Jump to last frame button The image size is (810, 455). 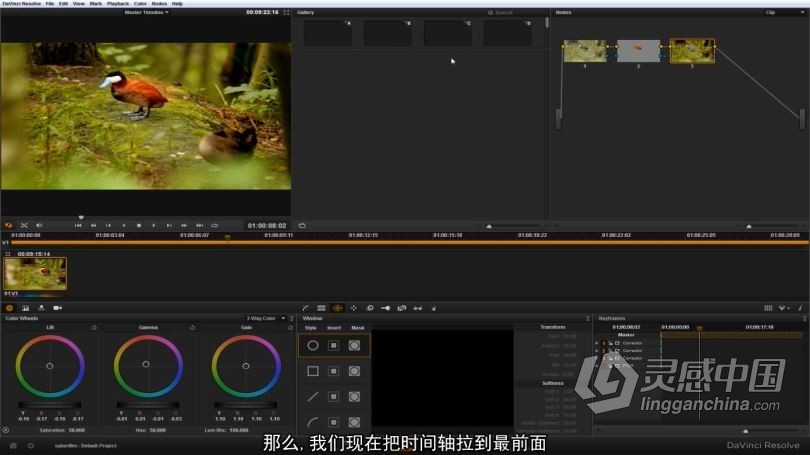[199, 226]
